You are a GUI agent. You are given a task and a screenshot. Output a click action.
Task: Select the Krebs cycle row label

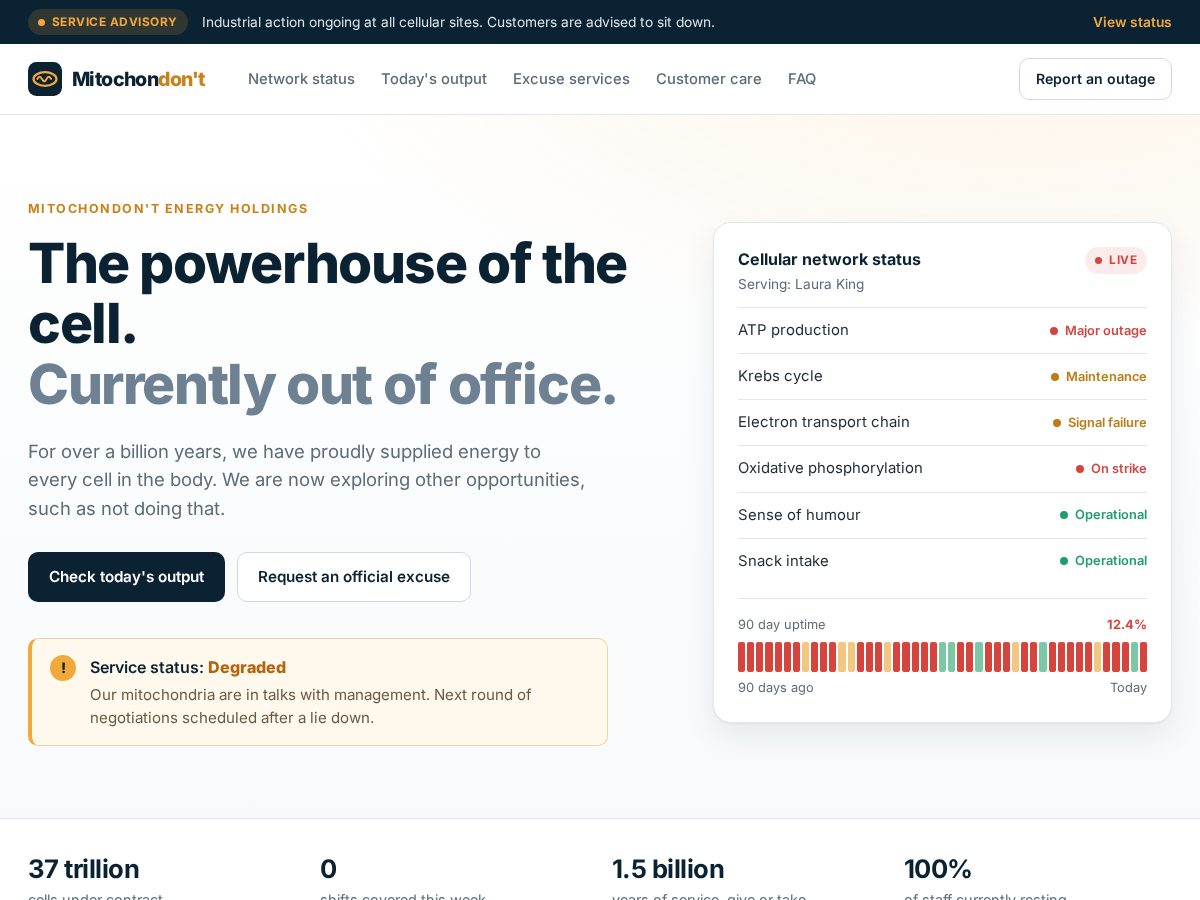780,376
